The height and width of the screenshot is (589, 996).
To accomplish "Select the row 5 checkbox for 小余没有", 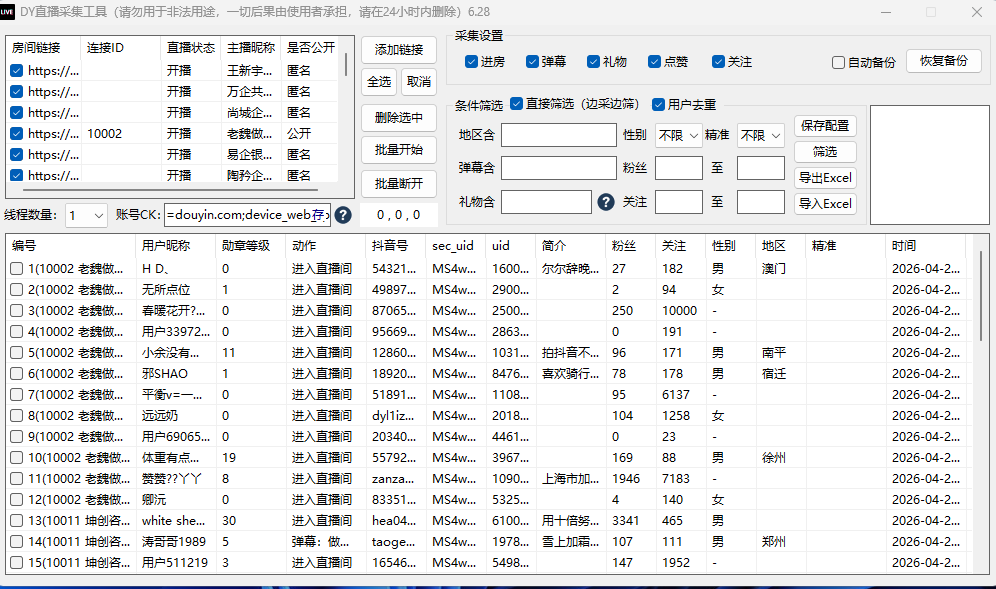I will (17, 353).
